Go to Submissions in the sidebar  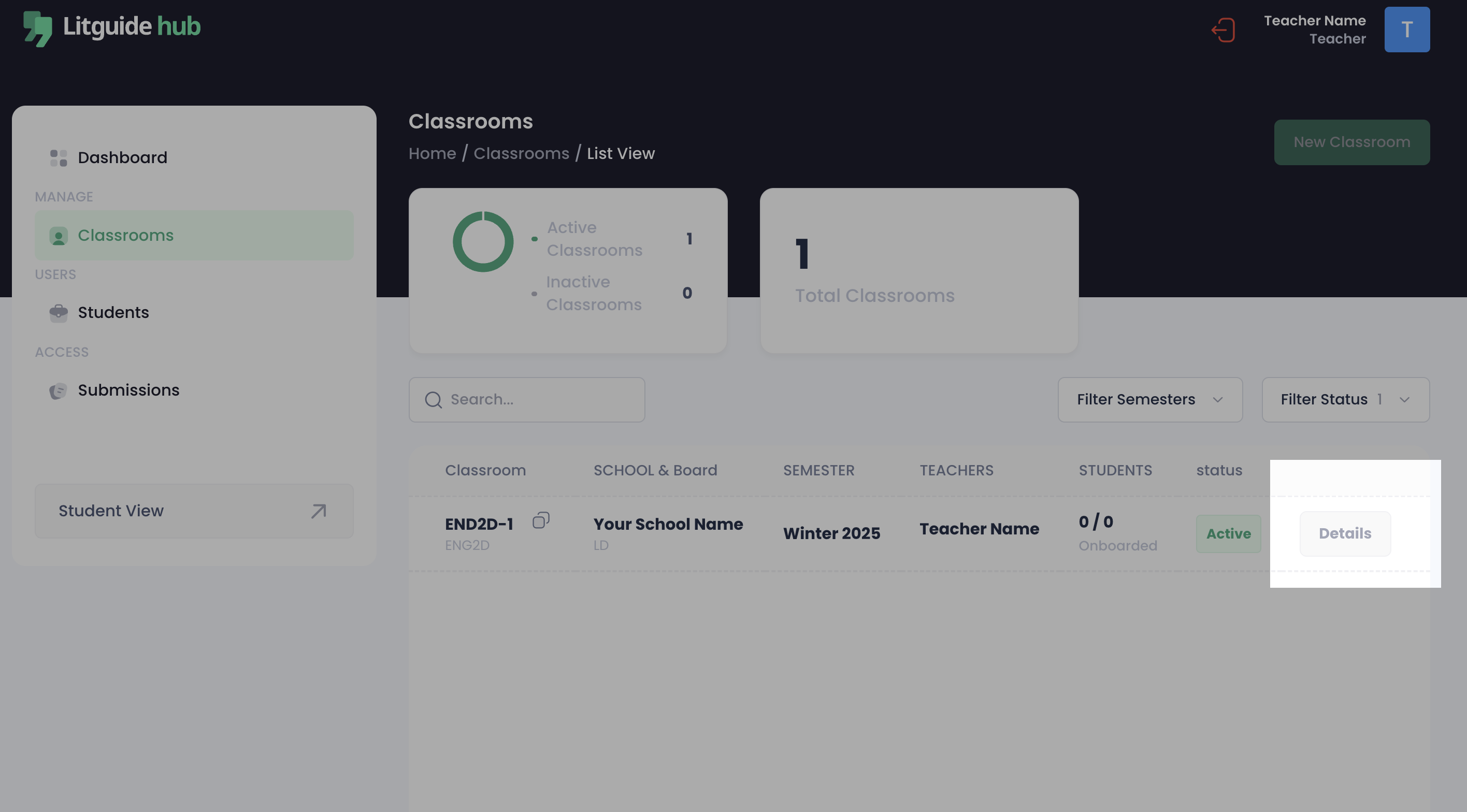coord(128,390)
